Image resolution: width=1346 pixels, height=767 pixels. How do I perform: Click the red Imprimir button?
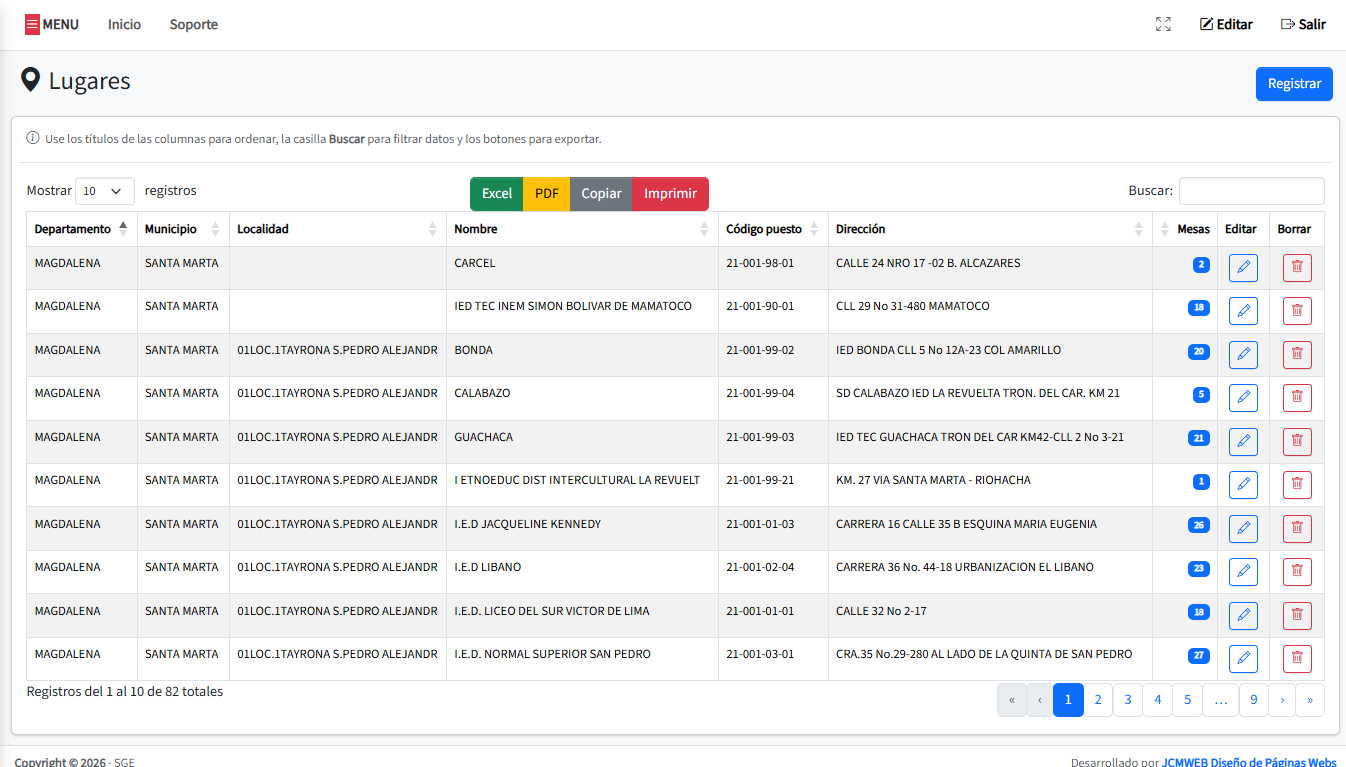[670, 194]
